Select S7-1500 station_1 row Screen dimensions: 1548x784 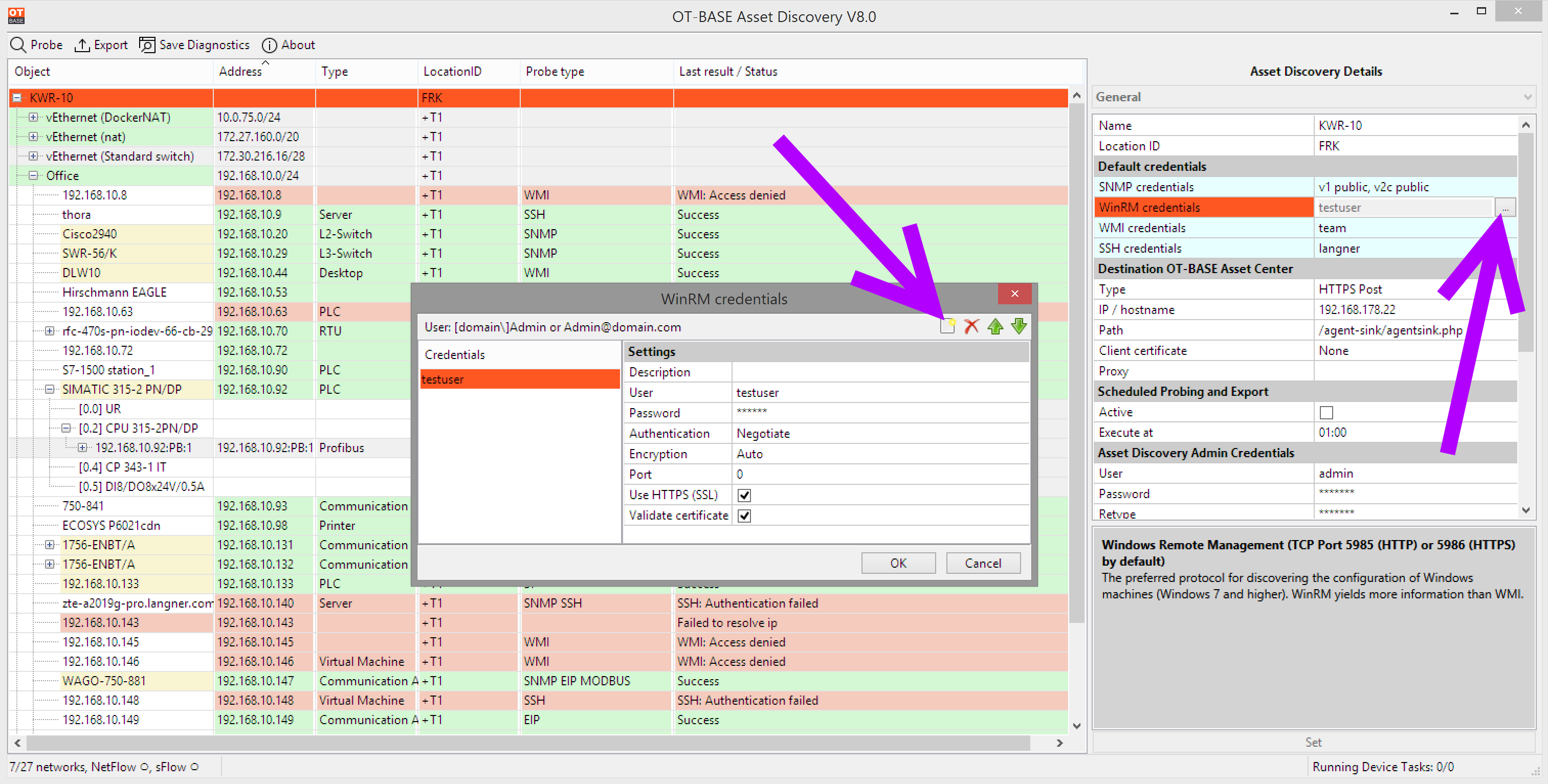(x=108, y=370)
